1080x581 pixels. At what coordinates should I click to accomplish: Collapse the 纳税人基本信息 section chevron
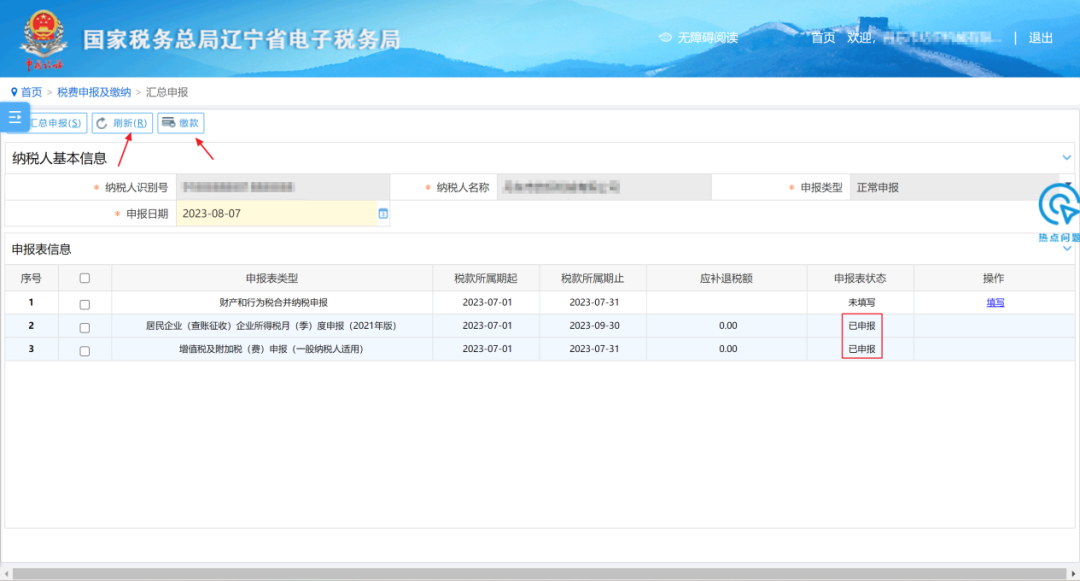pos(1067,158)
